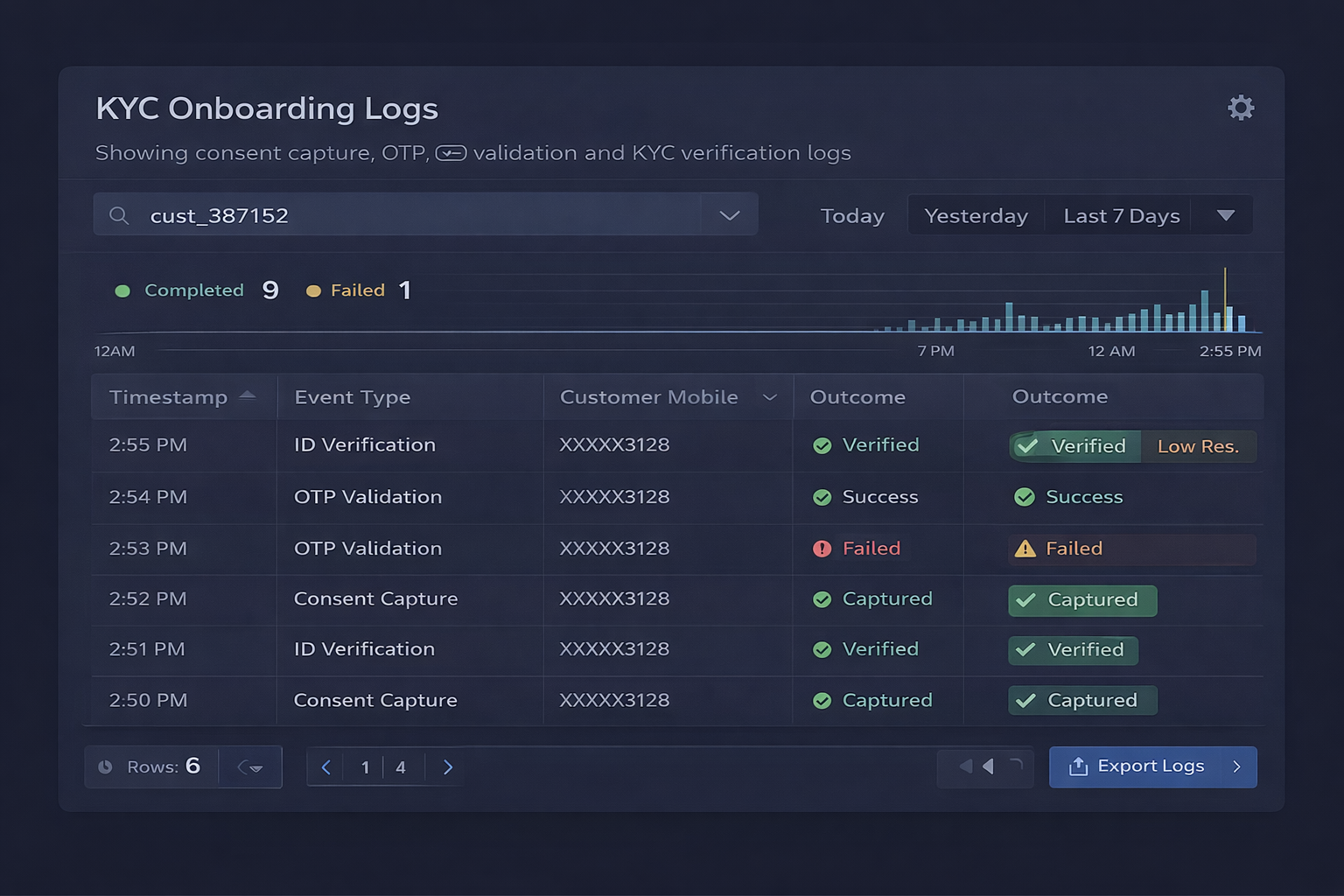The width and height of the screenshot is (1344, 896).
Task: Click the 2:50 PM timestamp cell
Action: point(148,701)
